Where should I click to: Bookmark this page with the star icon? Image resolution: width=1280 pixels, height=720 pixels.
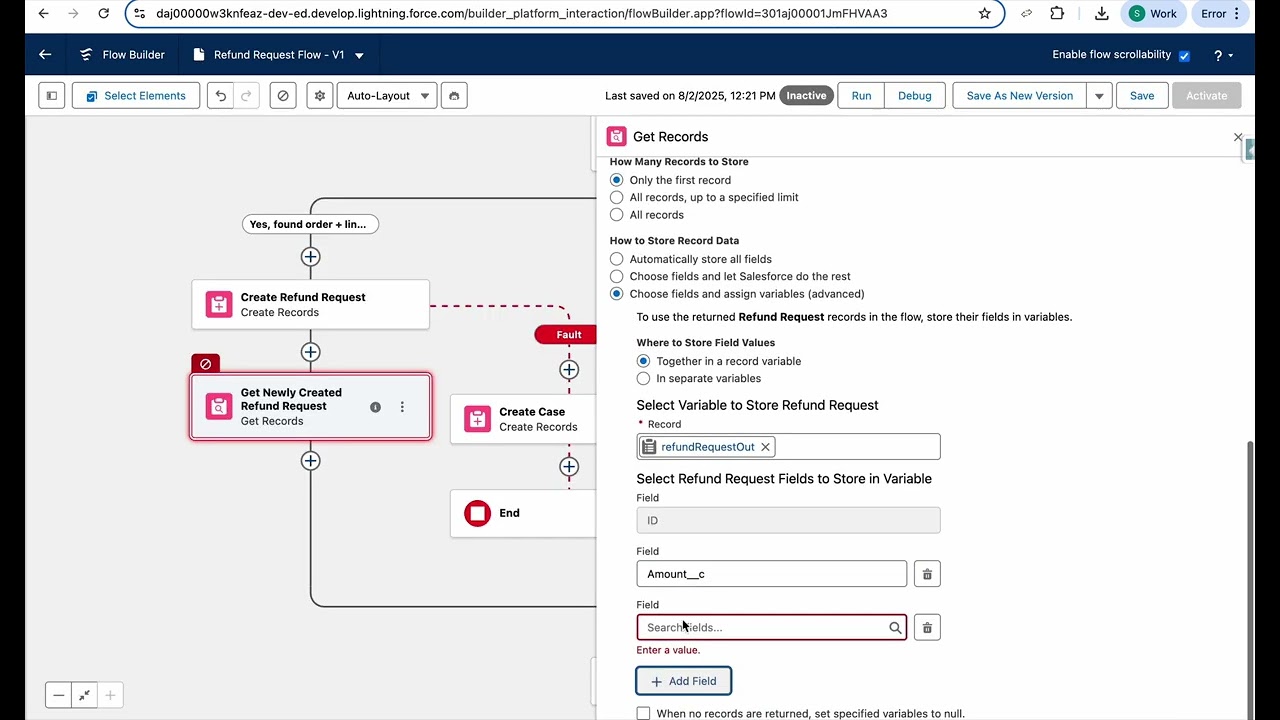tap(984, 13)
